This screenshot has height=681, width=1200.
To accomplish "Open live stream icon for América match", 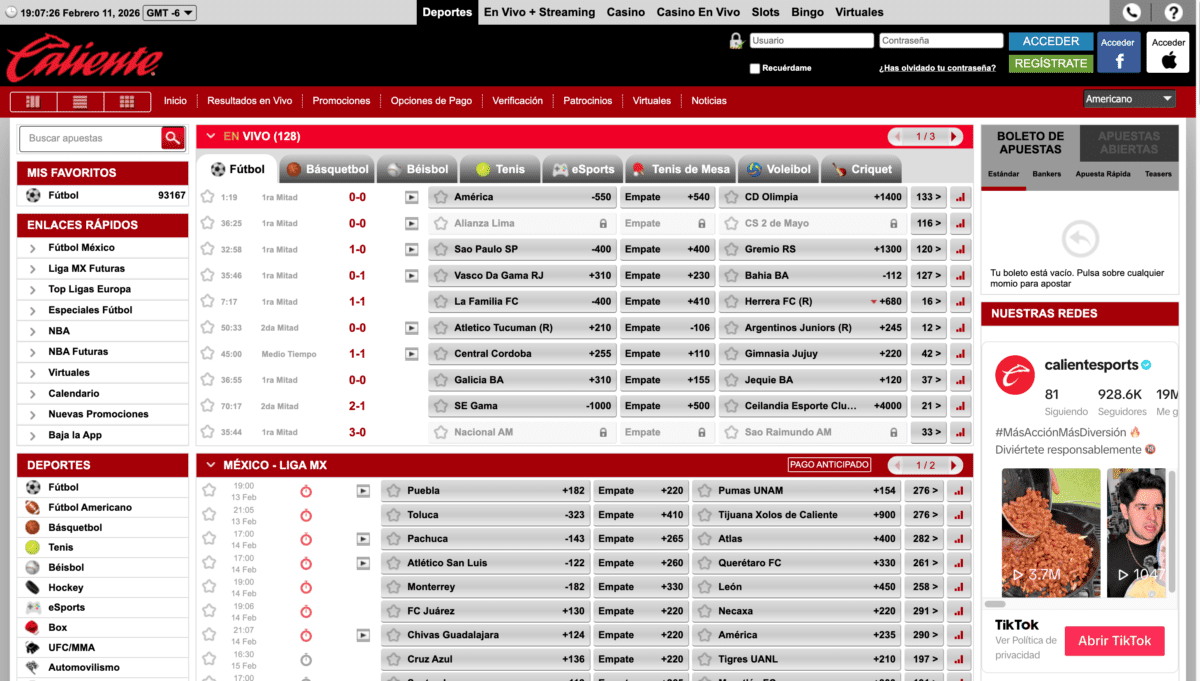I will 411,198.
